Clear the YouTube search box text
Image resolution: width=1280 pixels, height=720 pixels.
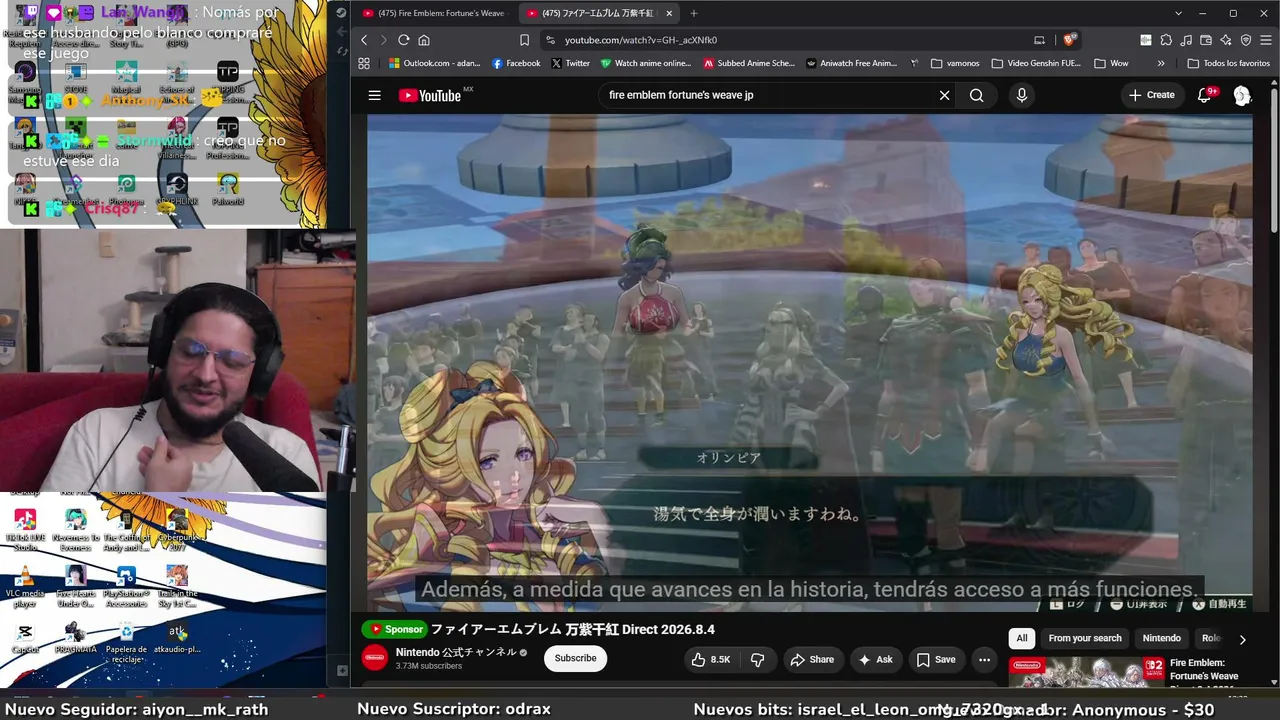(x=944, y=95)
